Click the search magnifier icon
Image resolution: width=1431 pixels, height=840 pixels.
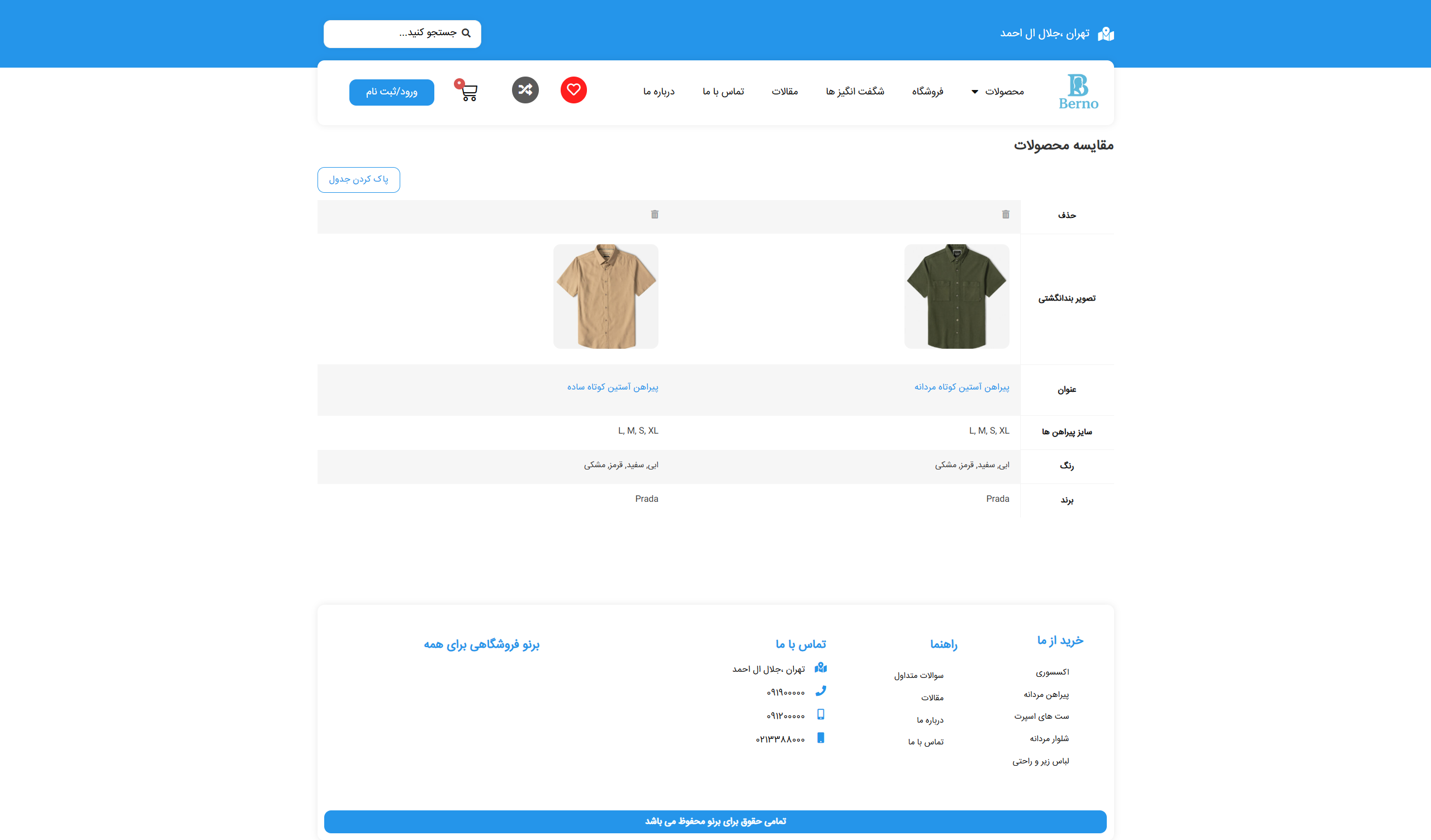(467, 34)
